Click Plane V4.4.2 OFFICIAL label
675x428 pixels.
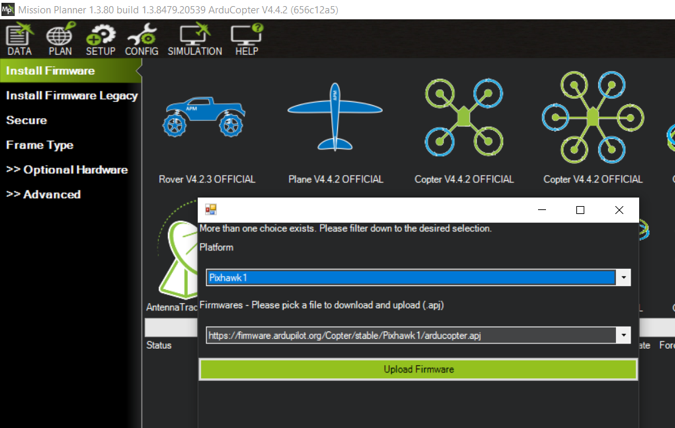coord(335,179)
